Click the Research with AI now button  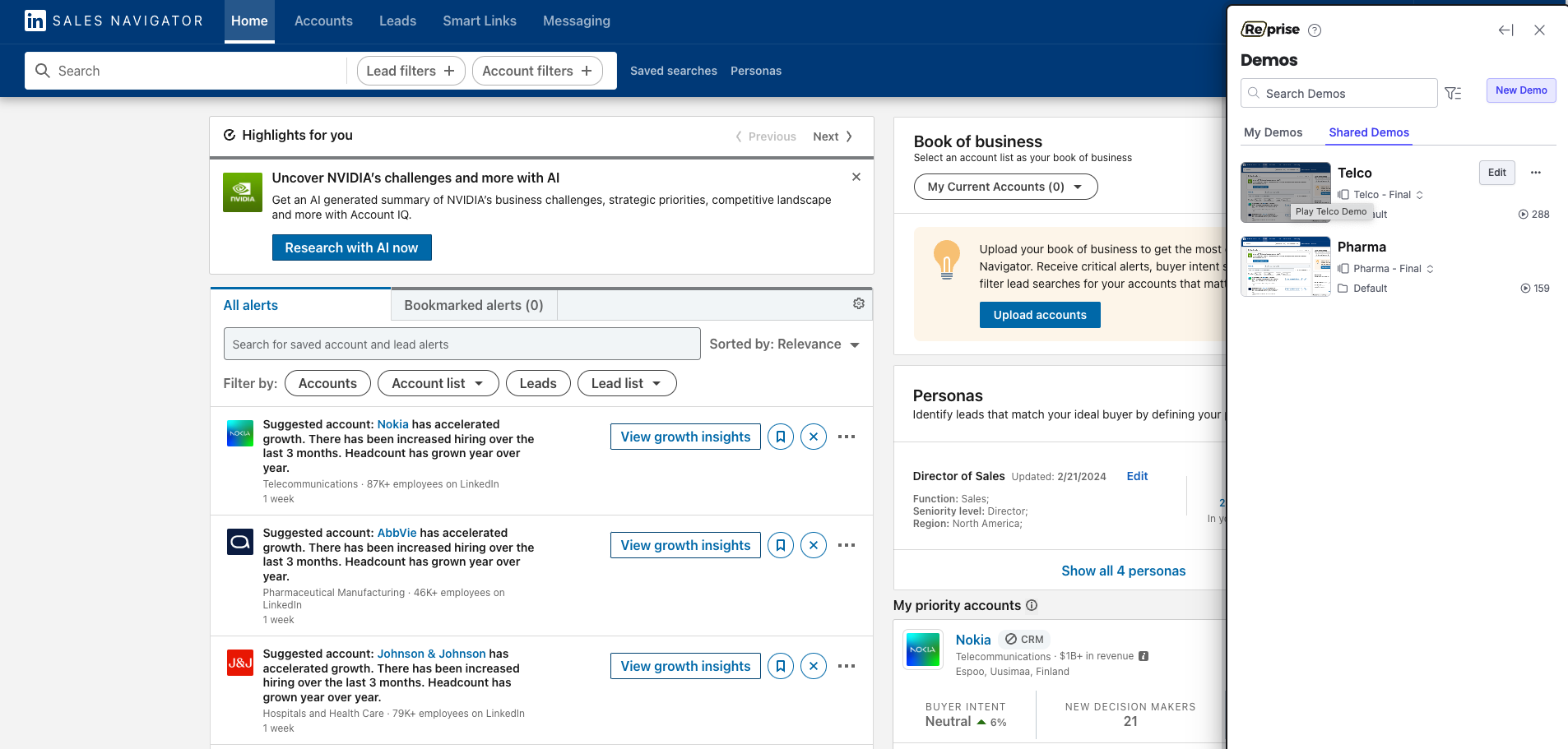click(x=351, y=247)
